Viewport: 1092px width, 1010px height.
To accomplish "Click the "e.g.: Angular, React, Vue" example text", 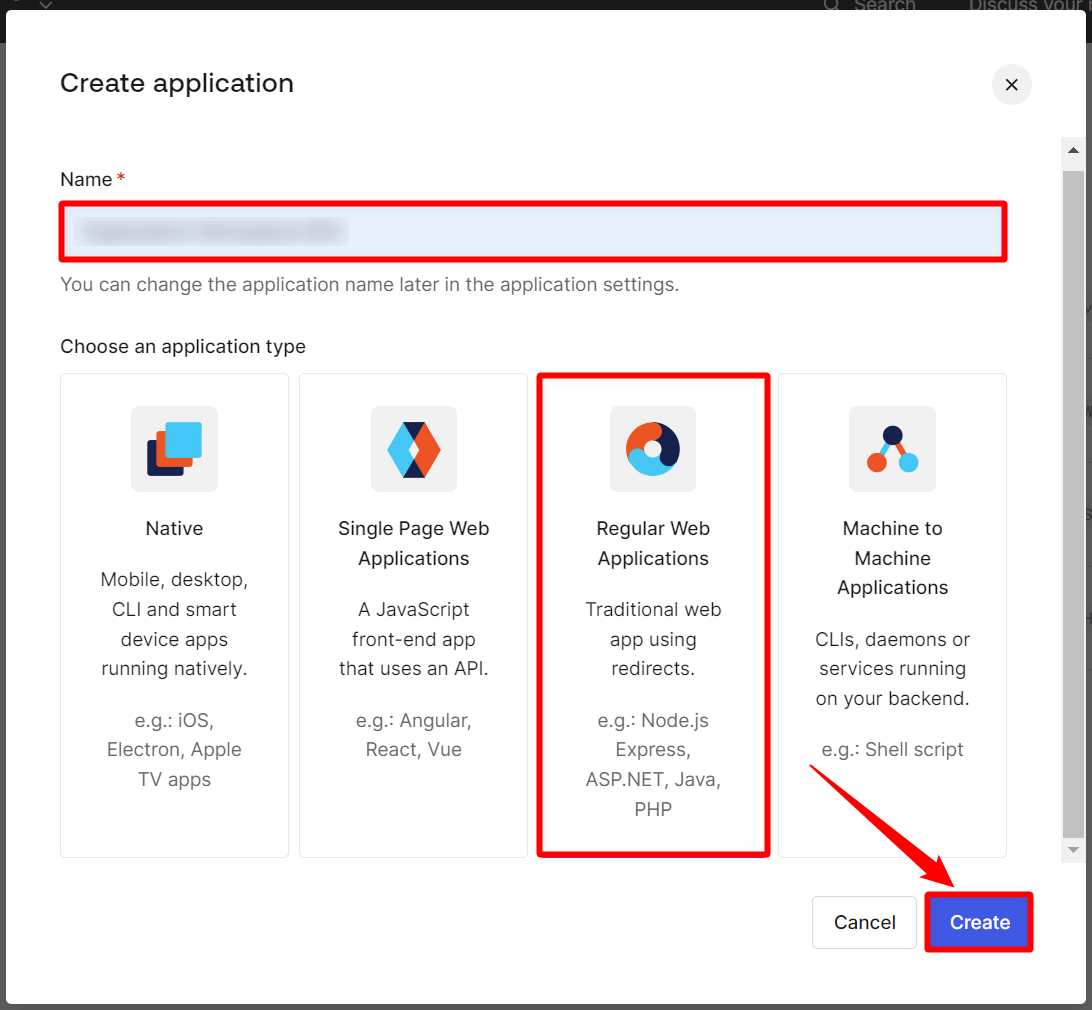I will click(x=413, y=734).
